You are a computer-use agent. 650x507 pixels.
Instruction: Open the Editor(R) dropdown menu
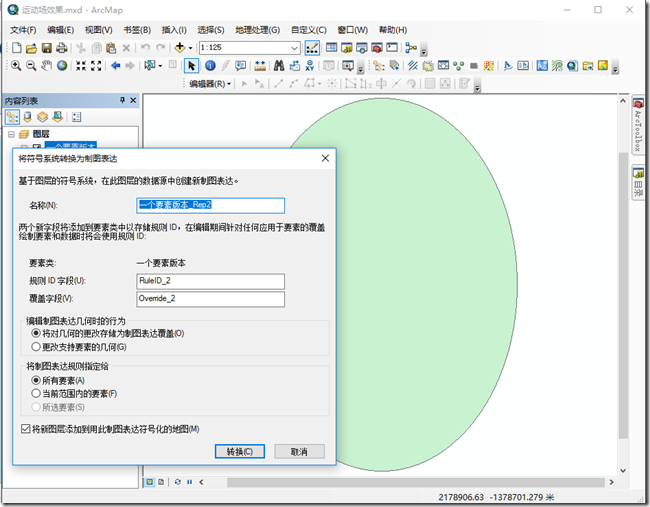pos(210,84)
